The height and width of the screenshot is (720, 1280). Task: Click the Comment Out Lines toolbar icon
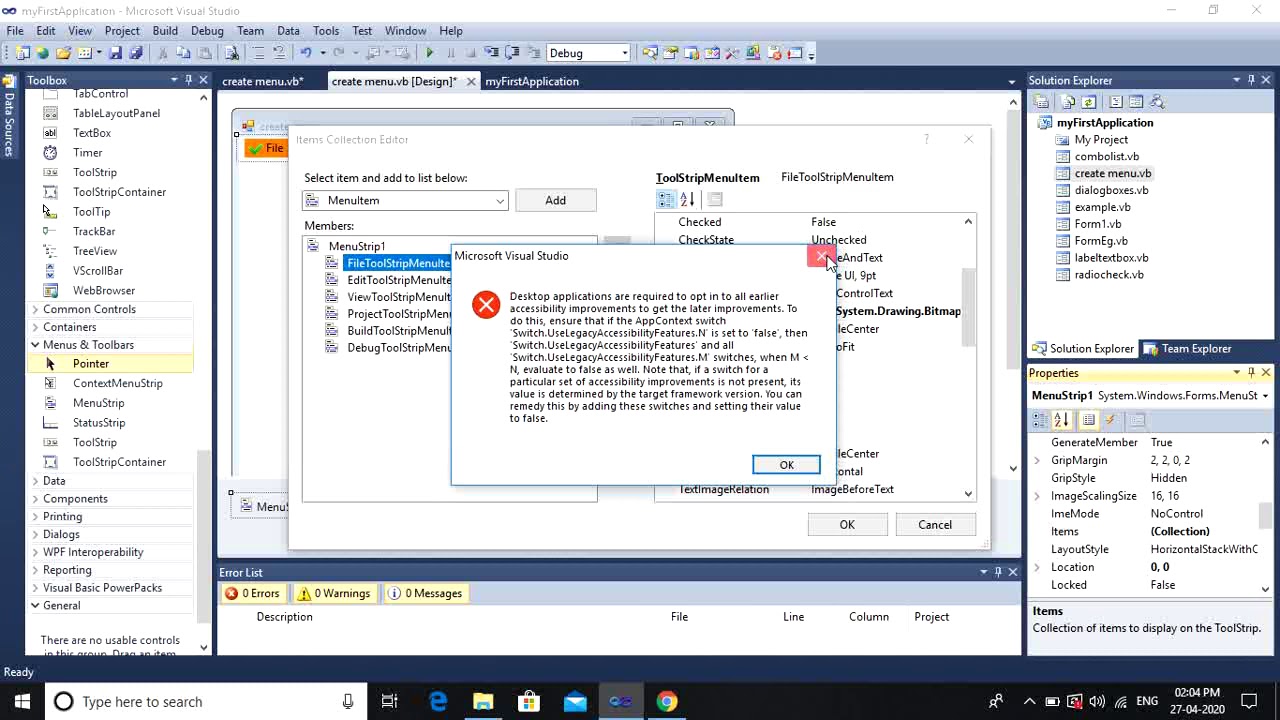point(258,53)
